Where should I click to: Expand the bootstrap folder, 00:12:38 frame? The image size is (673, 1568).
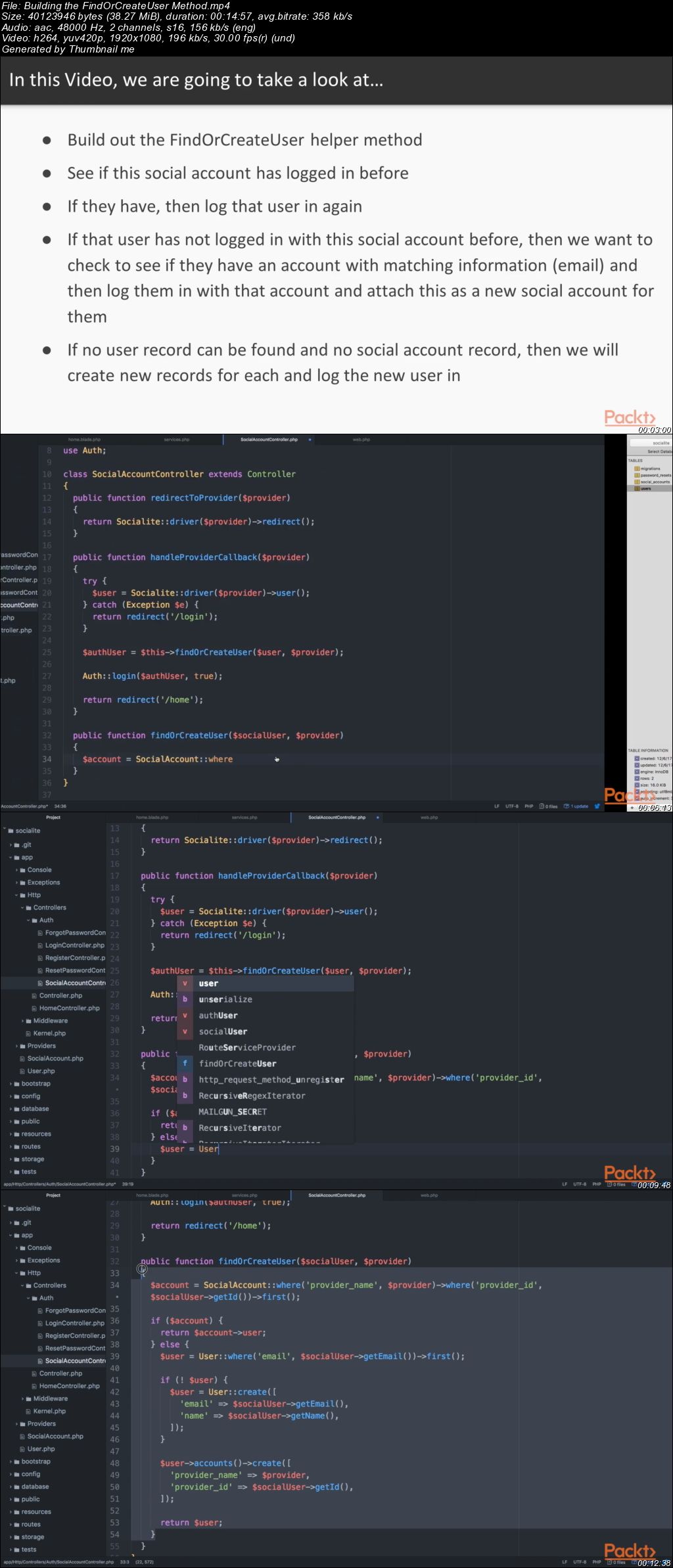(11, 1462)
